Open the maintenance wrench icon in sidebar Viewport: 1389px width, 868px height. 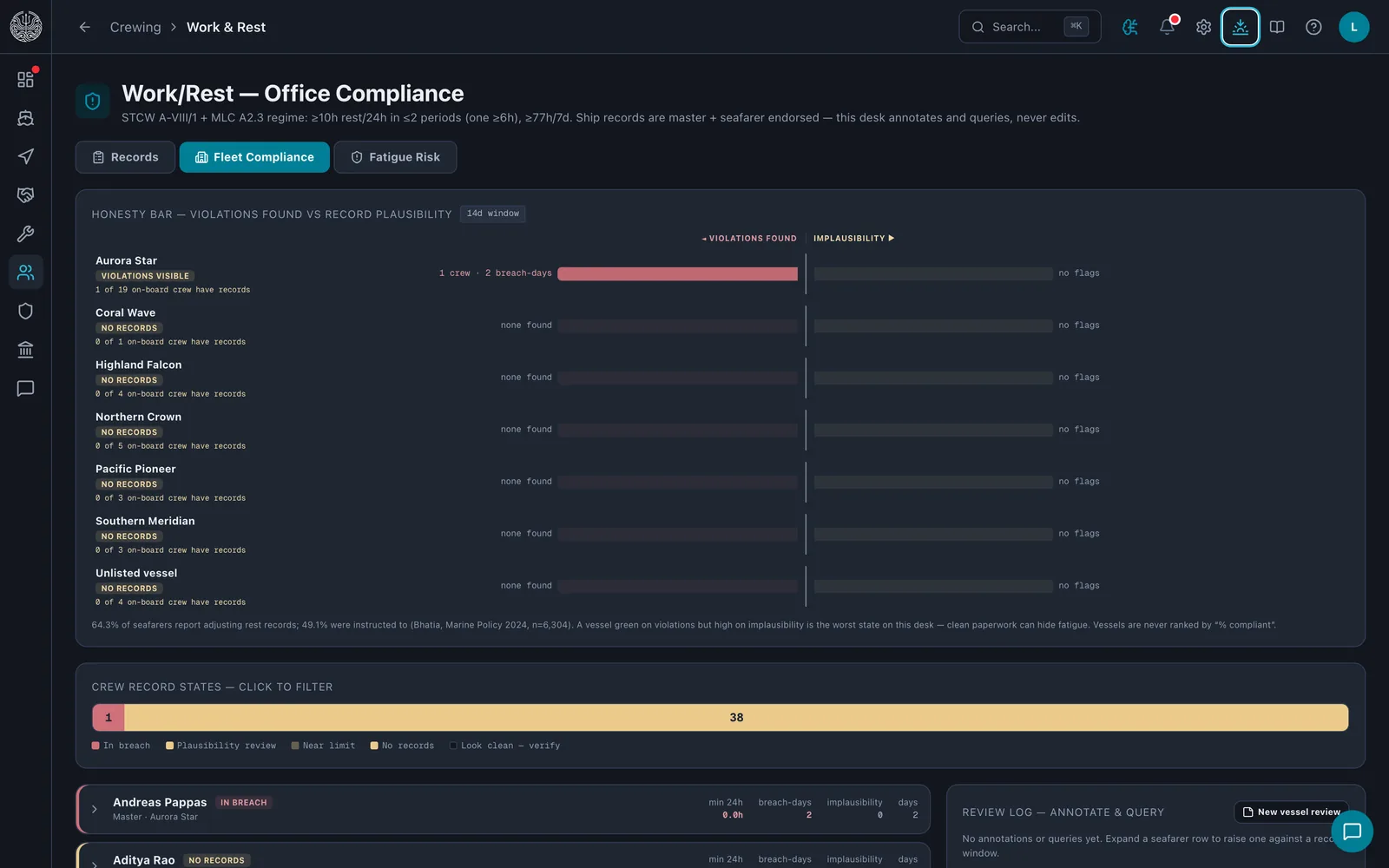click(25, 233)
